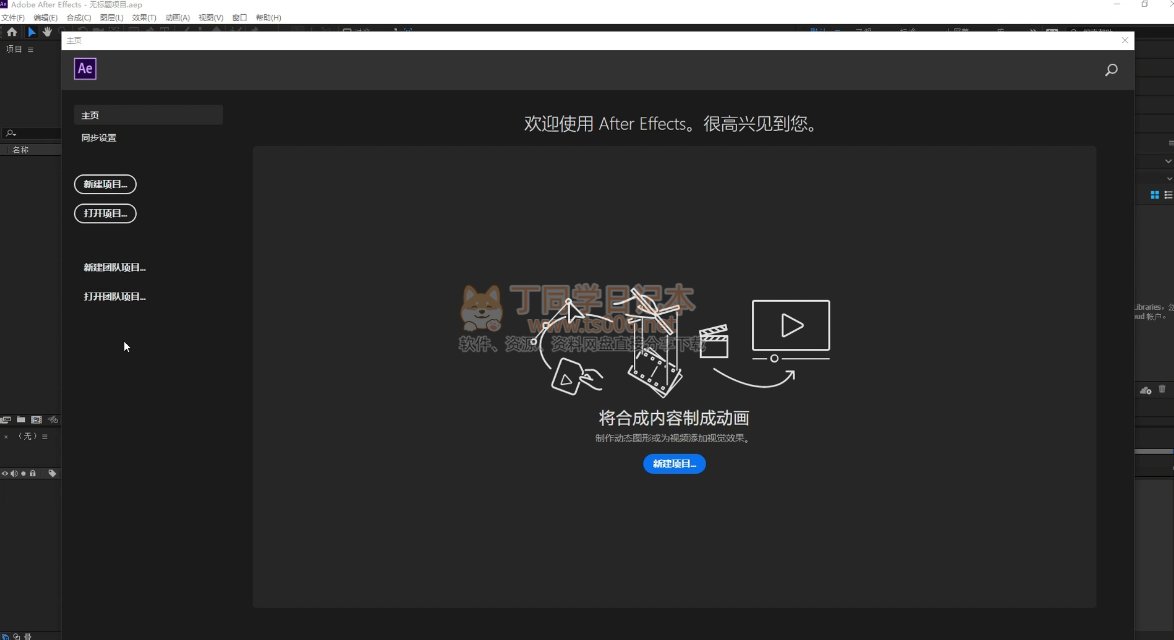Expand the upper chevron in right panel
The image size is (1174, 640).
(1168, 161)
